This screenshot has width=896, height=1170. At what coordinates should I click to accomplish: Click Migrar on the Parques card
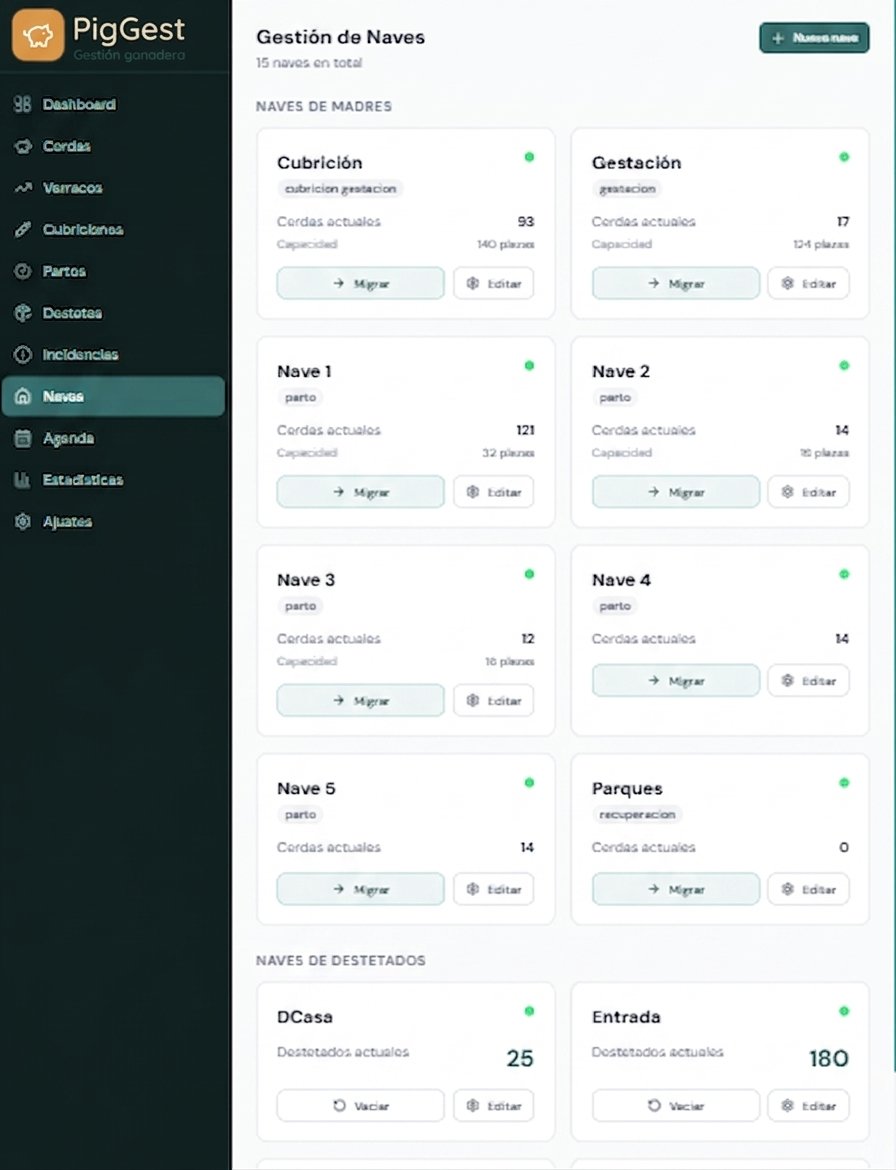click(x=676, y=889)
